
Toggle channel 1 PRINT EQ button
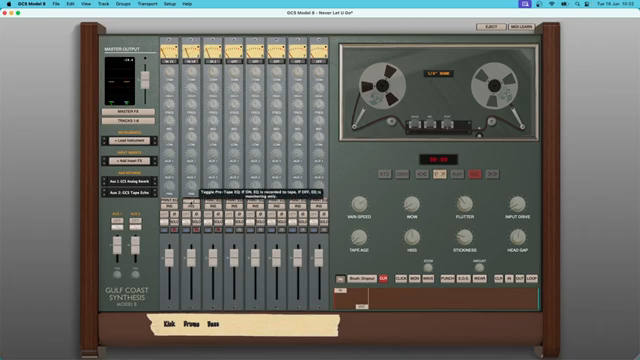point(169,200)
